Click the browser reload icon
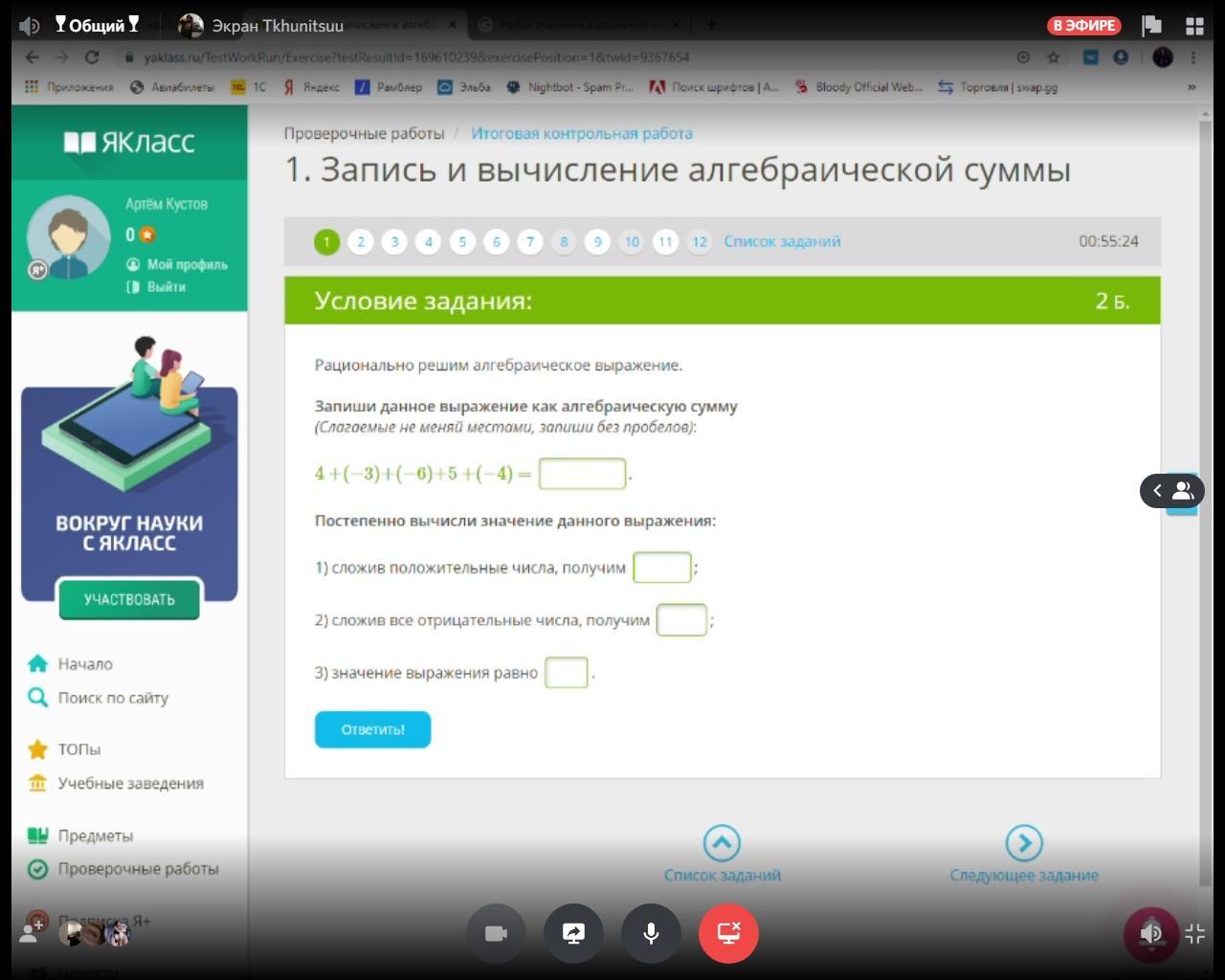 pos(92,57)
